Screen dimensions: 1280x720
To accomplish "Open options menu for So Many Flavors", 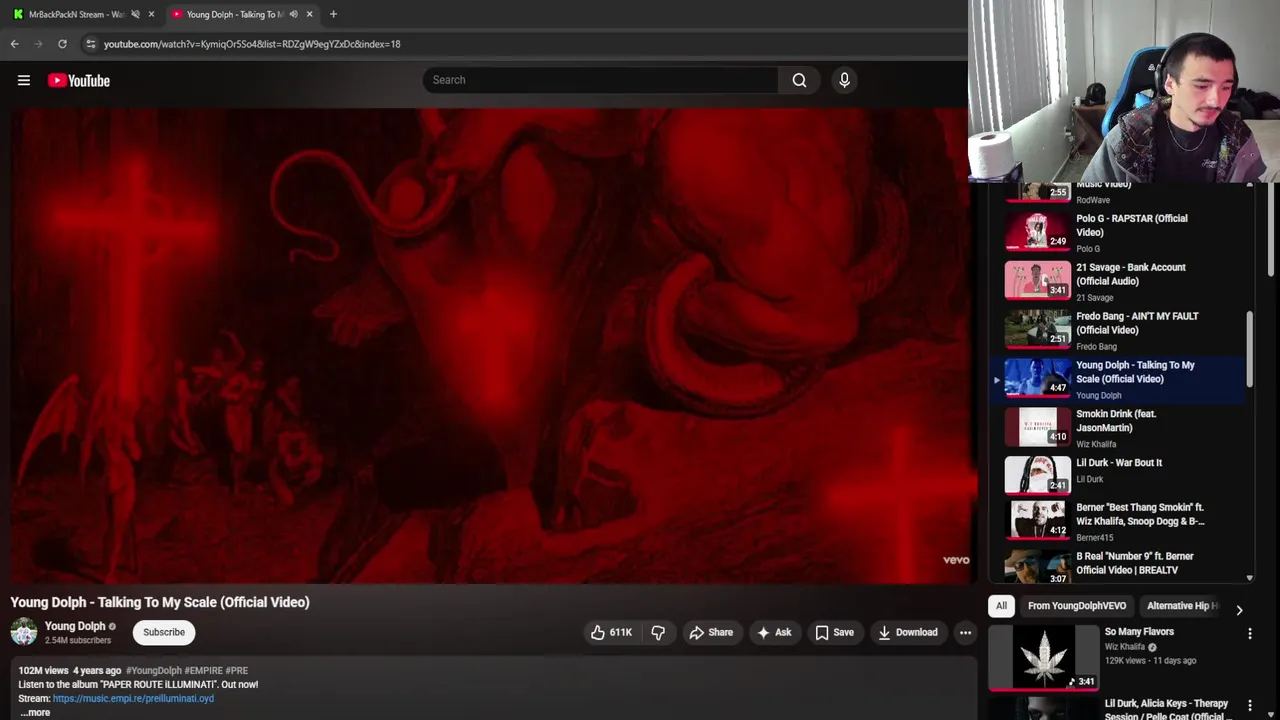I will [x=1249, y=633].
